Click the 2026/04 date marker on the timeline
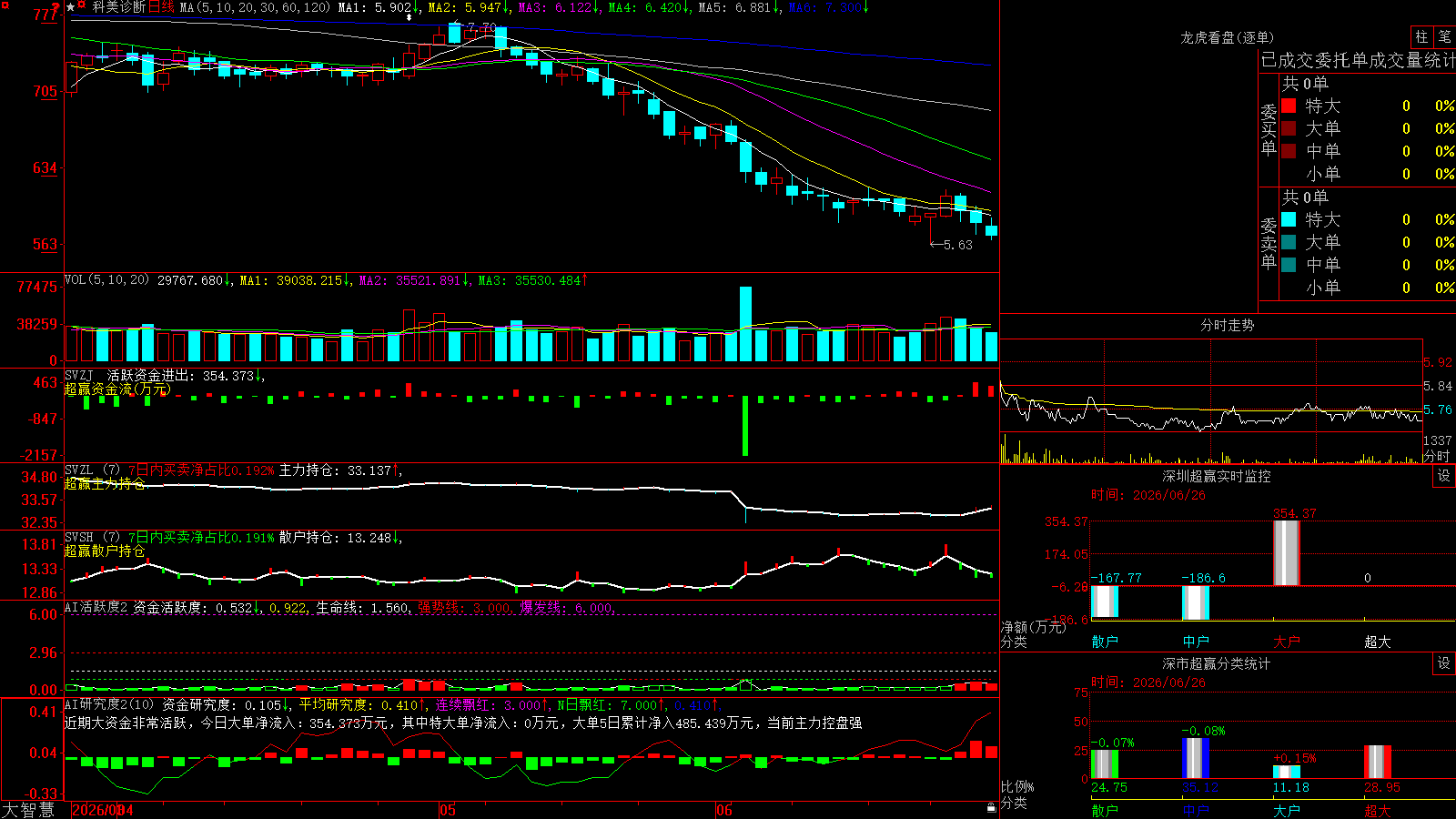Screen dimensions: 1456x819 pos(102,810)
